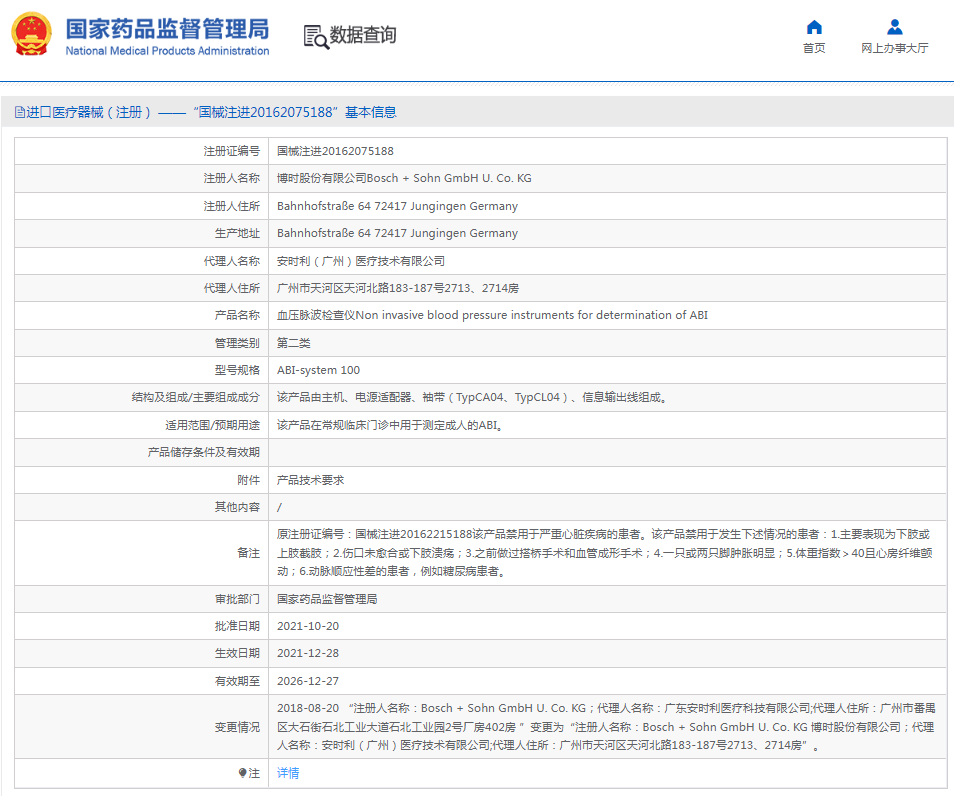
Task: Open the 数据查询 heading text
Action: 363,35
